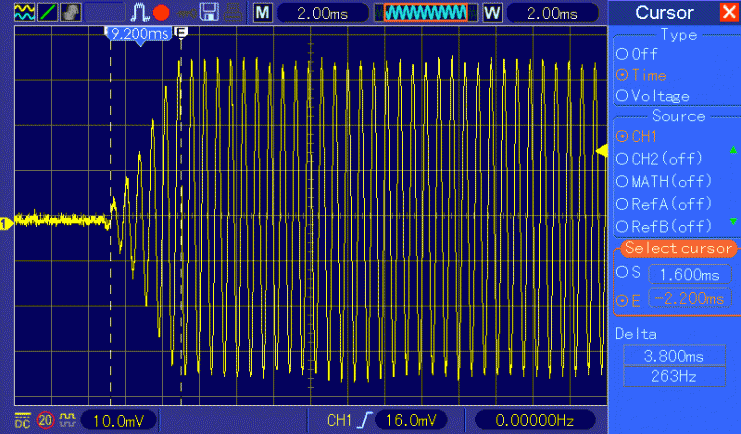Click the Select cursor button
Screen dimensions: 741x434
678,248
